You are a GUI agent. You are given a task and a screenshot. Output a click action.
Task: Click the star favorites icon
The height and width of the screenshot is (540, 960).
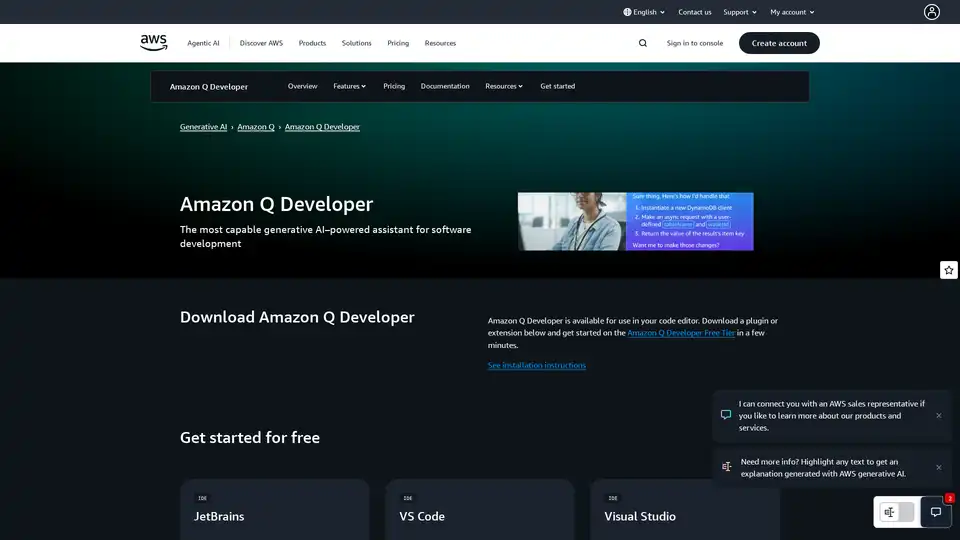948,270
